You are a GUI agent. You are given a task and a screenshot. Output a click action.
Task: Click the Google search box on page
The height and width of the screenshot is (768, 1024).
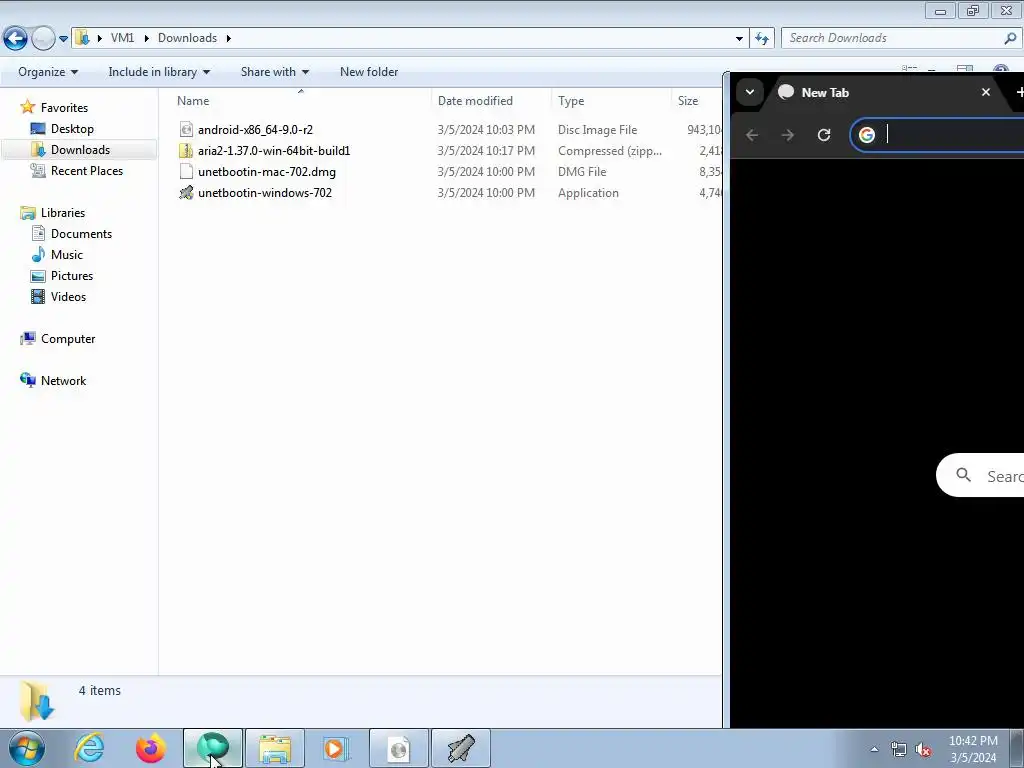[x=980, y=475]
